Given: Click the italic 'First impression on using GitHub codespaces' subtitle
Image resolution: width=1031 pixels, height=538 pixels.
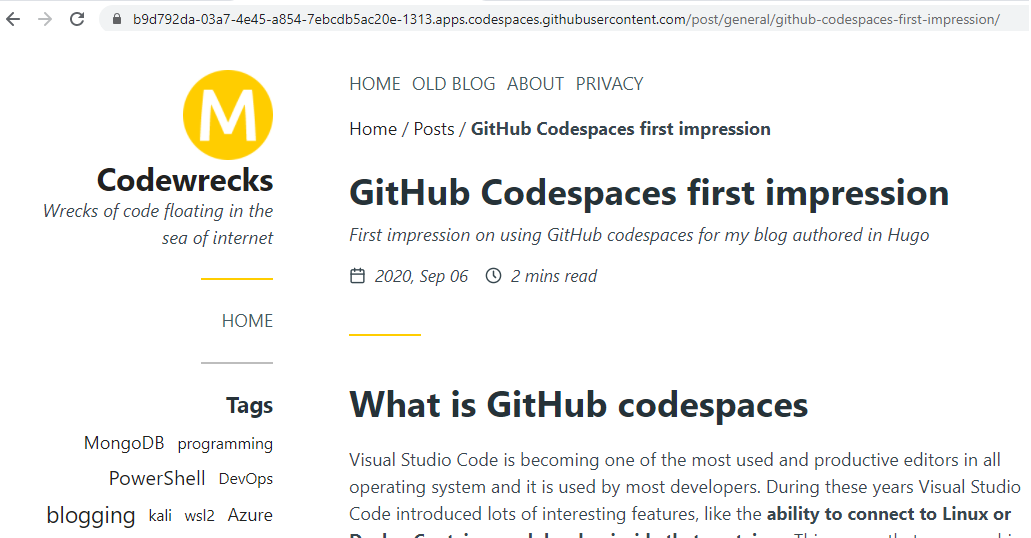Looking at the screenshot, I should point(639,235).
